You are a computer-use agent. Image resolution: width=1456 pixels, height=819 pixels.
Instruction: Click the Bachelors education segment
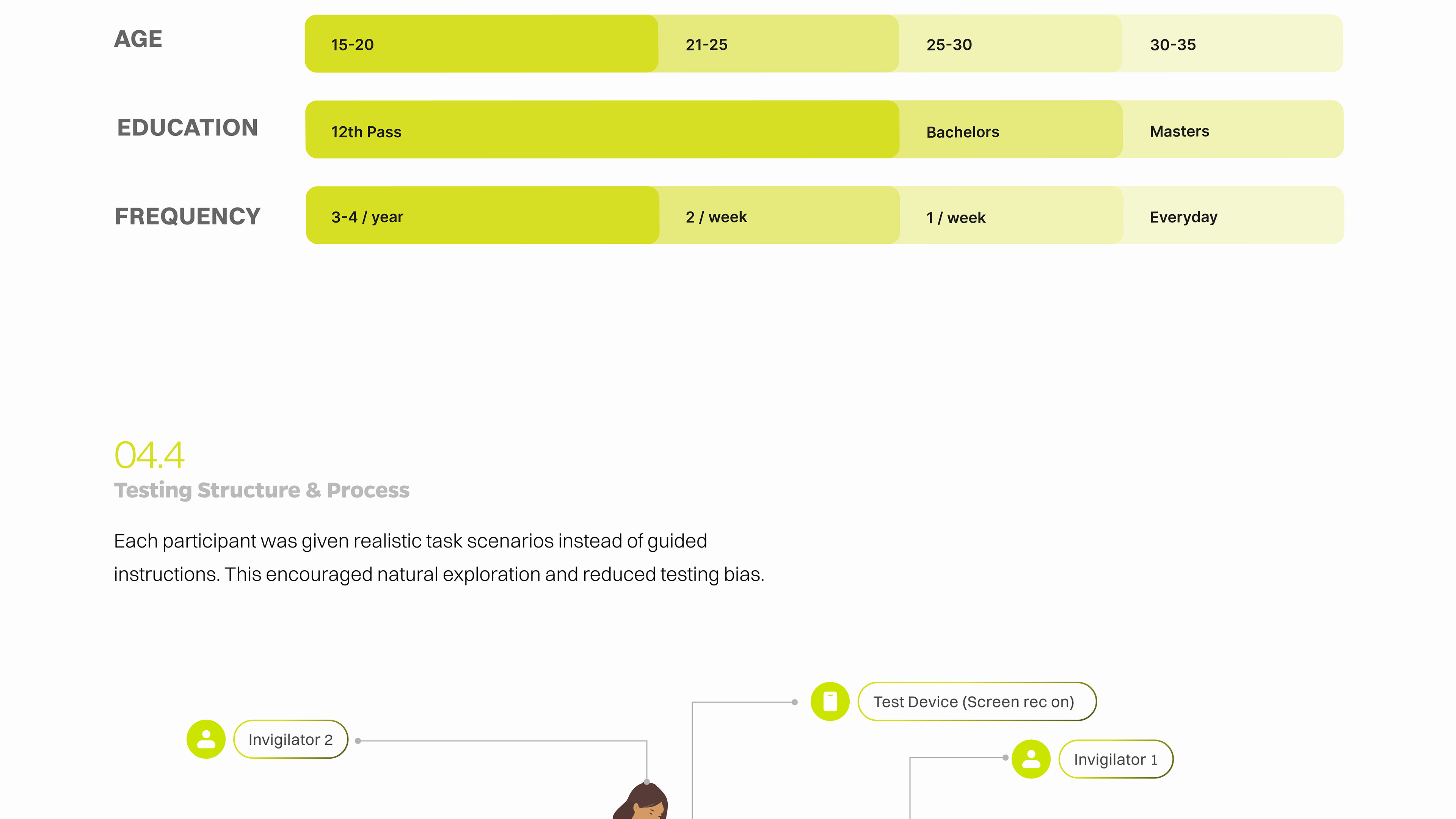pyautogui.click(x=1010, y=130)
